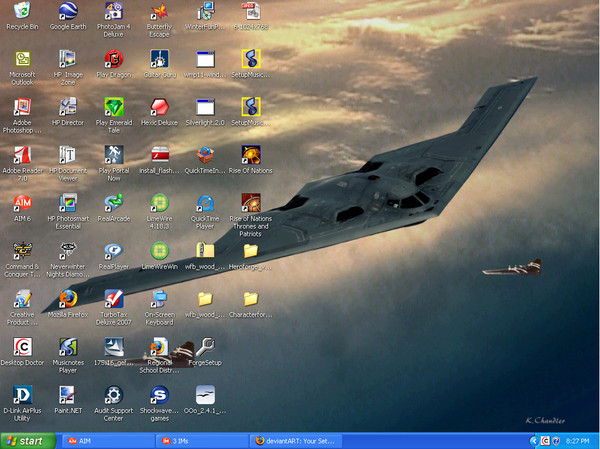
Task: Click the Command & Conquer icon
Action: coord(22,251)
